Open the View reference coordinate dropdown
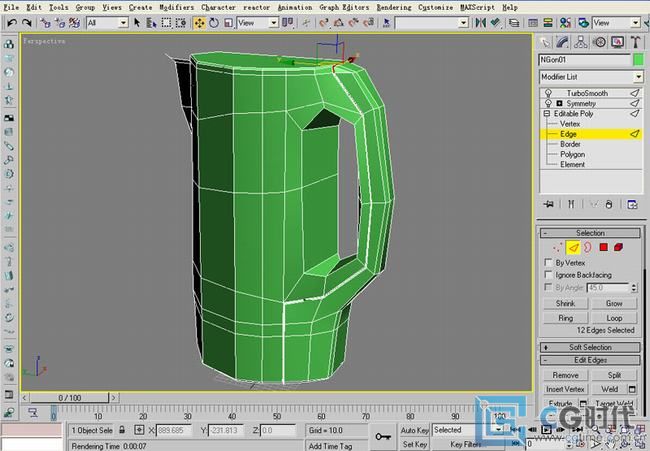Image resolution: width=650 pixels, height=451 pixels. [x=257, y=23]
